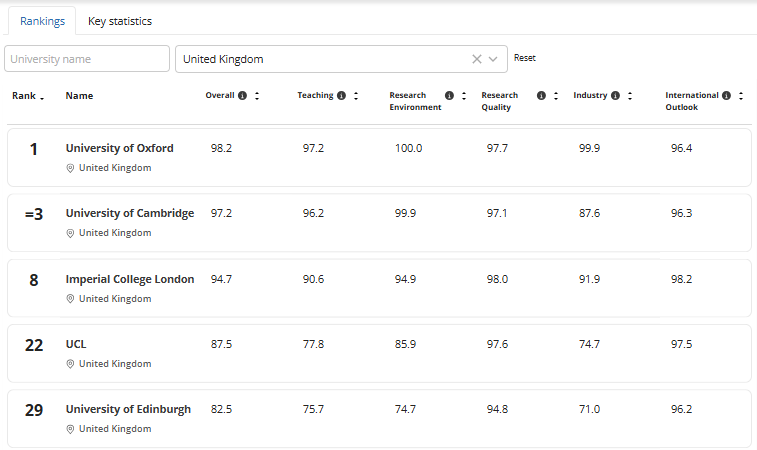Clear United Kingdom filter with X icon
This screenshot has width=757, height=450.
click(x=477, y=59)
